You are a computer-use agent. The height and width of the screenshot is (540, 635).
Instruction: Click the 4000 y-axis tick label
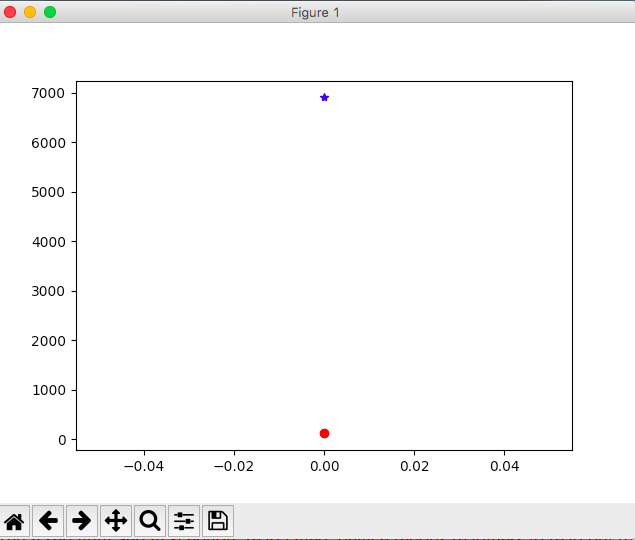(48, 242)
